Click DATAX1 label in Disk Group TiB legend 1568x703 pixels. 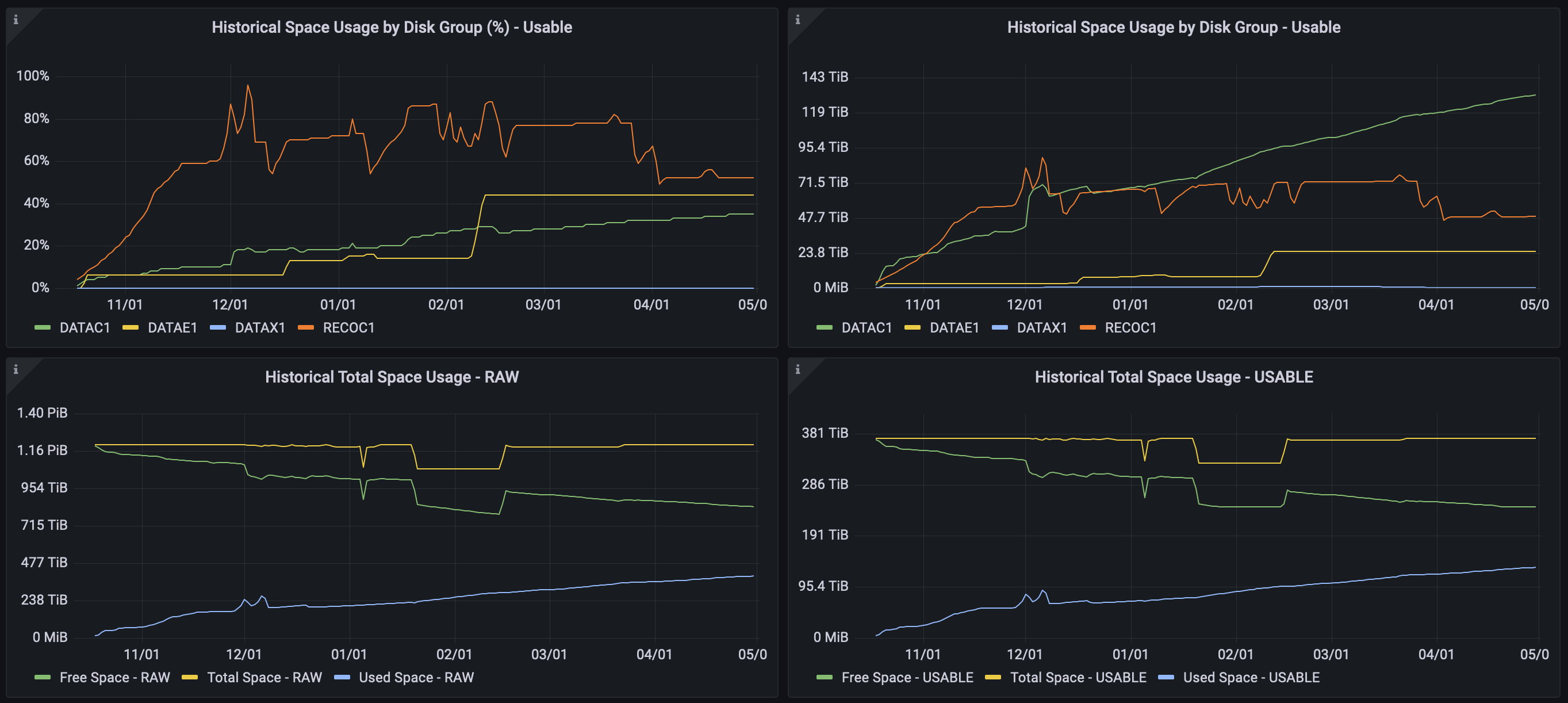(x=1041, y=328)
